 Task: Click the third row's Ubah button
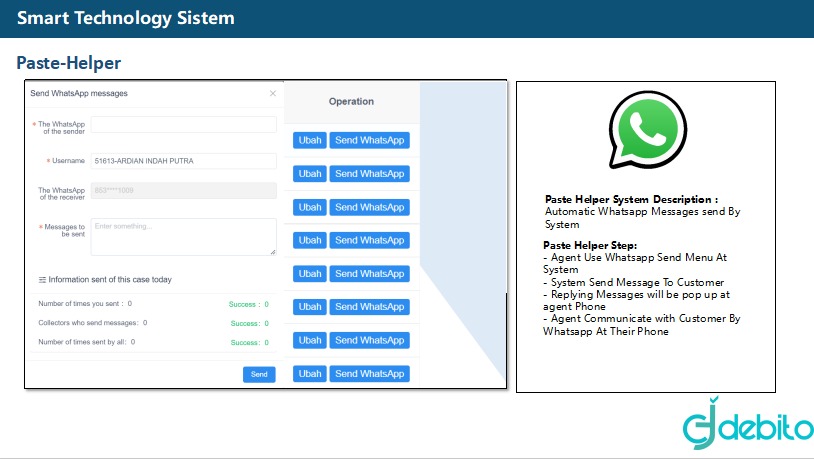[310, 207]
